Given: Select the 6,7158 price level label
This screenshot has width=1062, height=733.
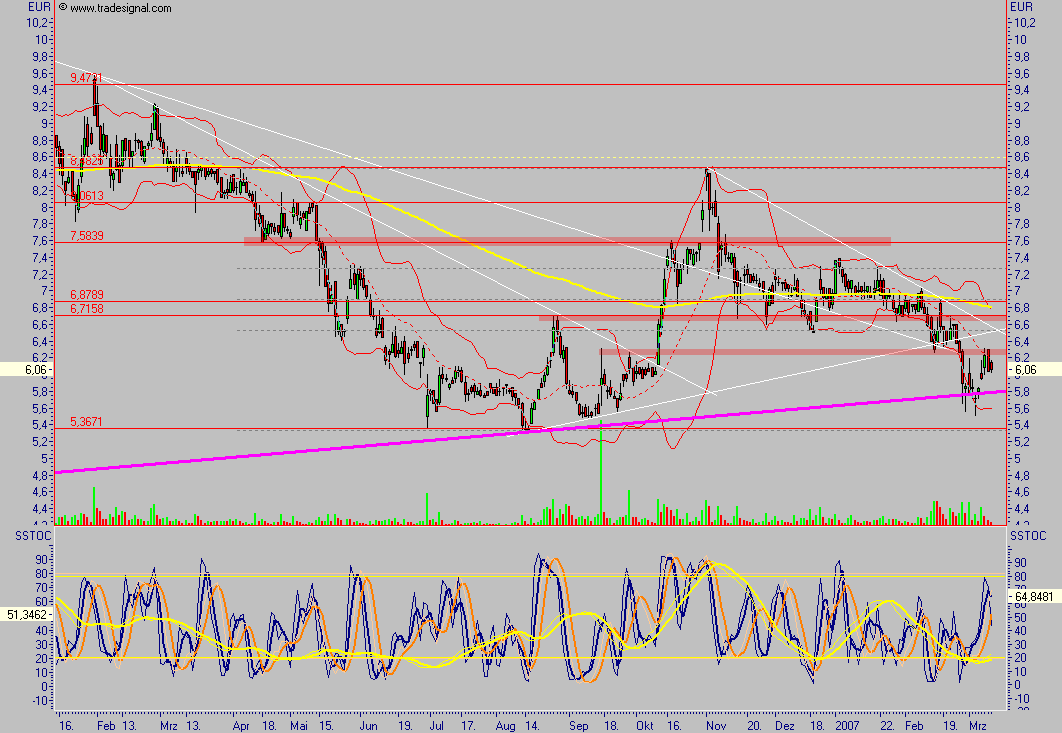Looking at the screenshot, I should pyautogui.click(x=87, y=310).
